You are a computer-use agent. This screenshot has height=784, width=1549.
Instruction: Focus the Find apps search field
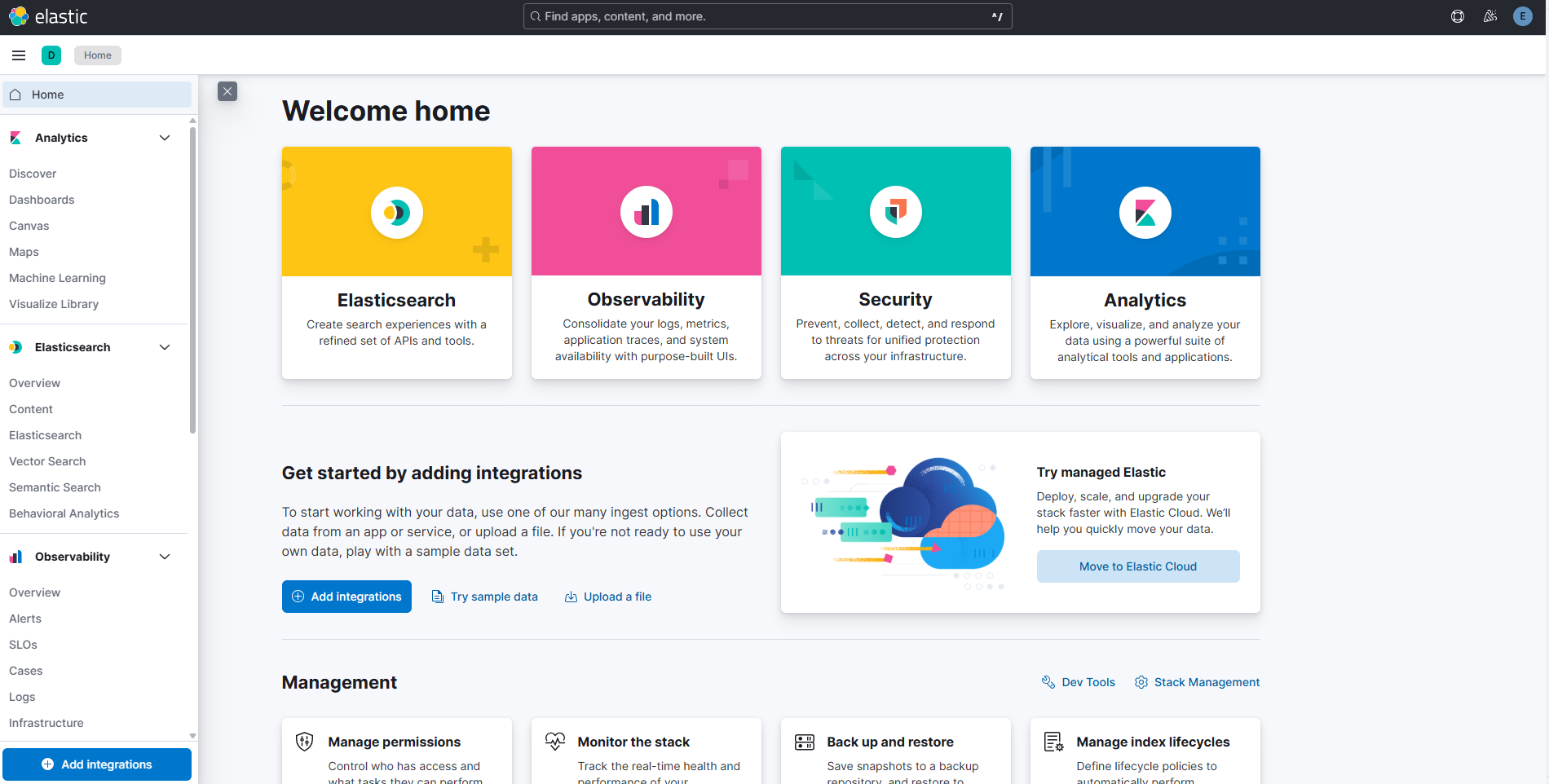(x=766, y=16)
